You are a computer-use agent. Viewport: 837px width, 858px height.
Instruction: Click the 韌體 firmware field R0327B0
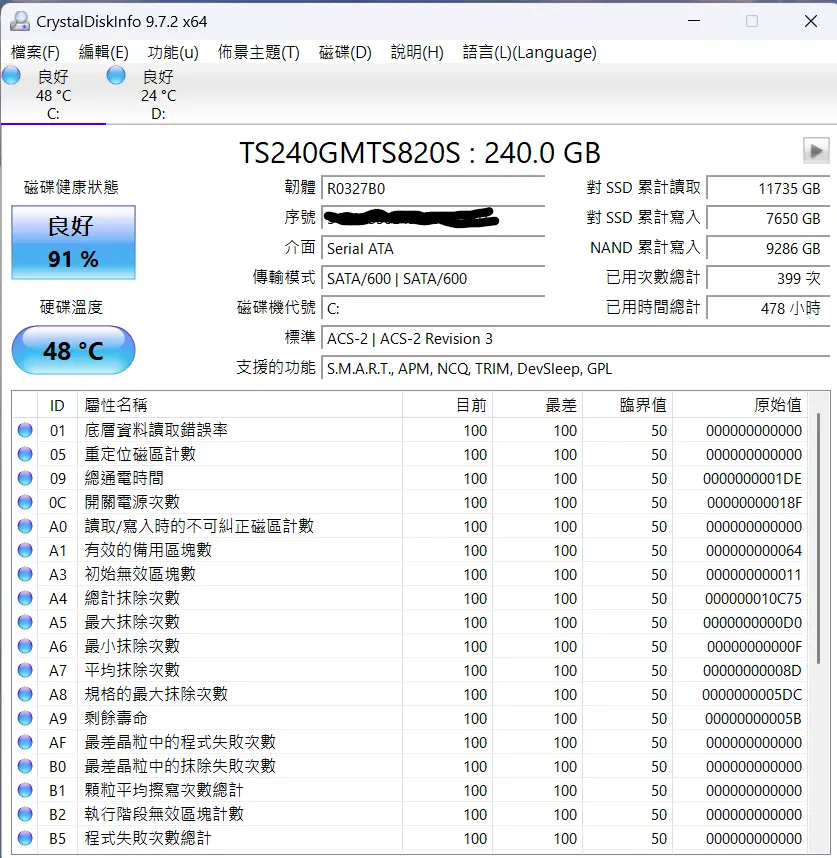(x=435, y=189)
